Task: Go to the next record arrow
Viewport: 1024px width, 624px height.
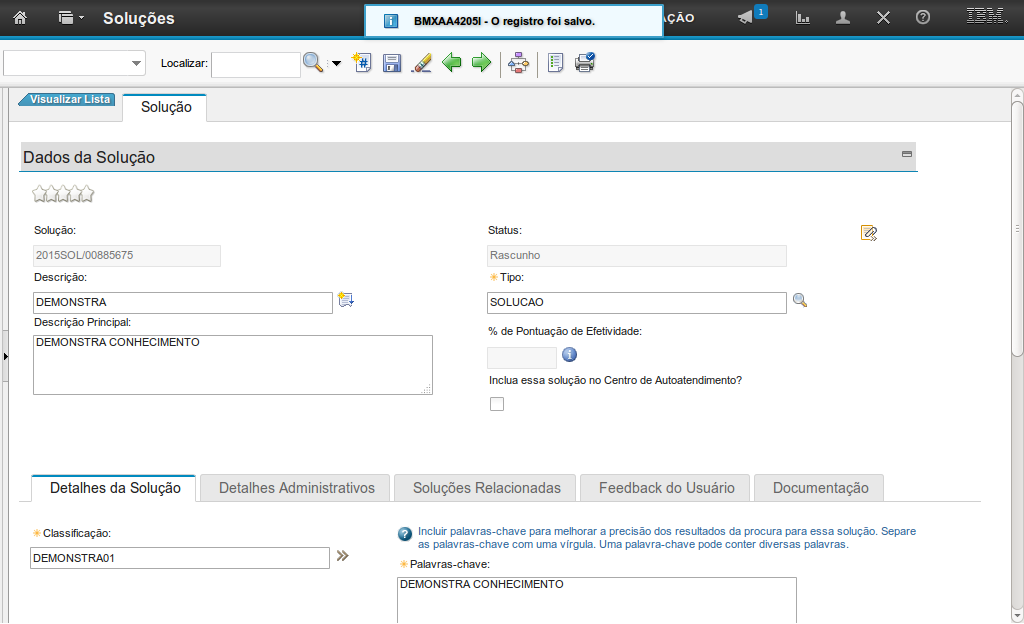Action: coord(481,63)
